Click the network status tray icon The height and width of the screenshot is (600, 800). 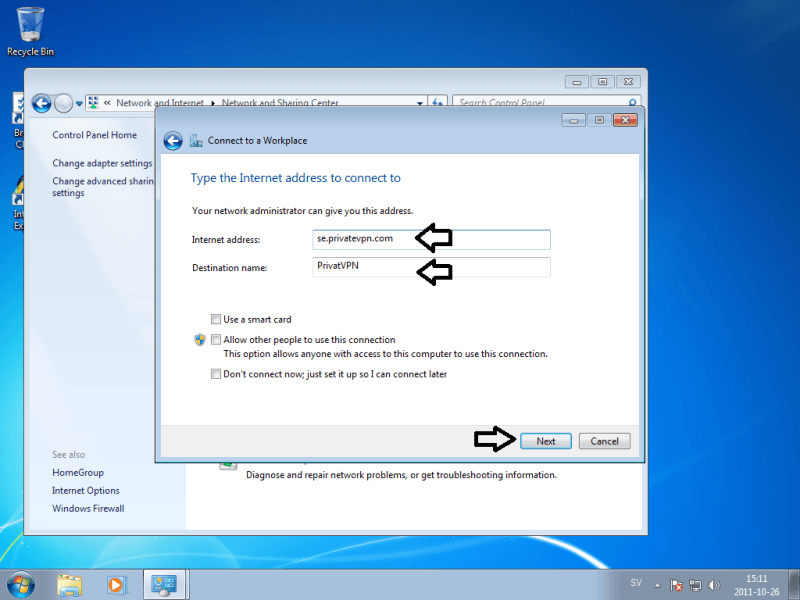tap(695, 584)
